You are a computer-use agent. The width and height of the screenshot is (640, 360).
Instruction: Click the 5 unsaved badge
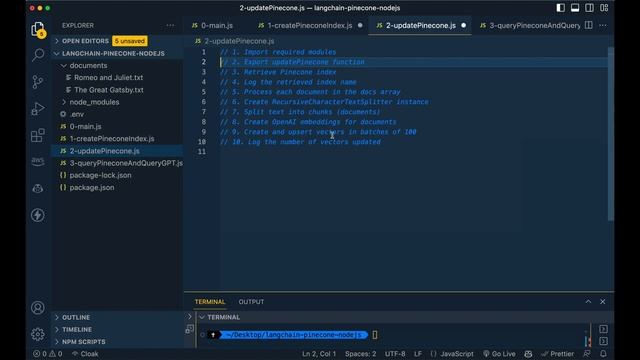pos(129,41)
